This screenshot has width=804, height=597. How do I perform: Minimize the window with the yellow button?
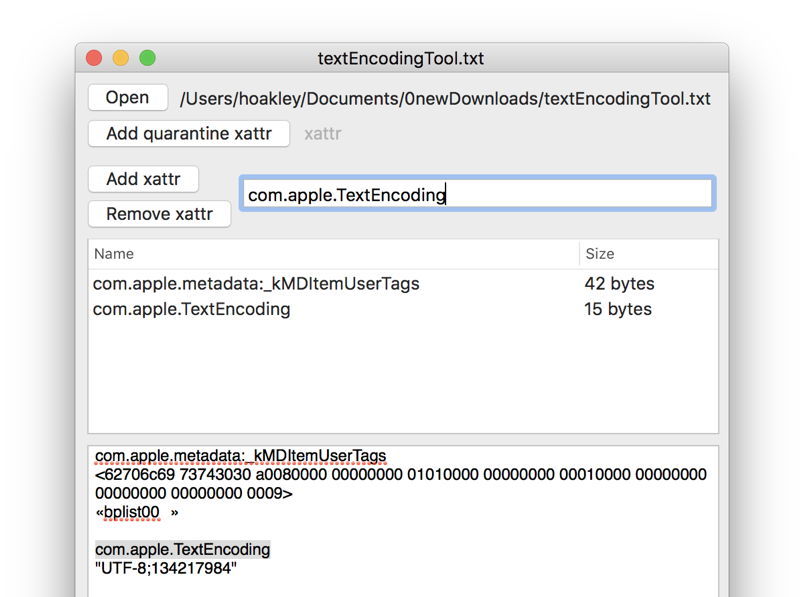pyautogui.click(x=121, y=58)
